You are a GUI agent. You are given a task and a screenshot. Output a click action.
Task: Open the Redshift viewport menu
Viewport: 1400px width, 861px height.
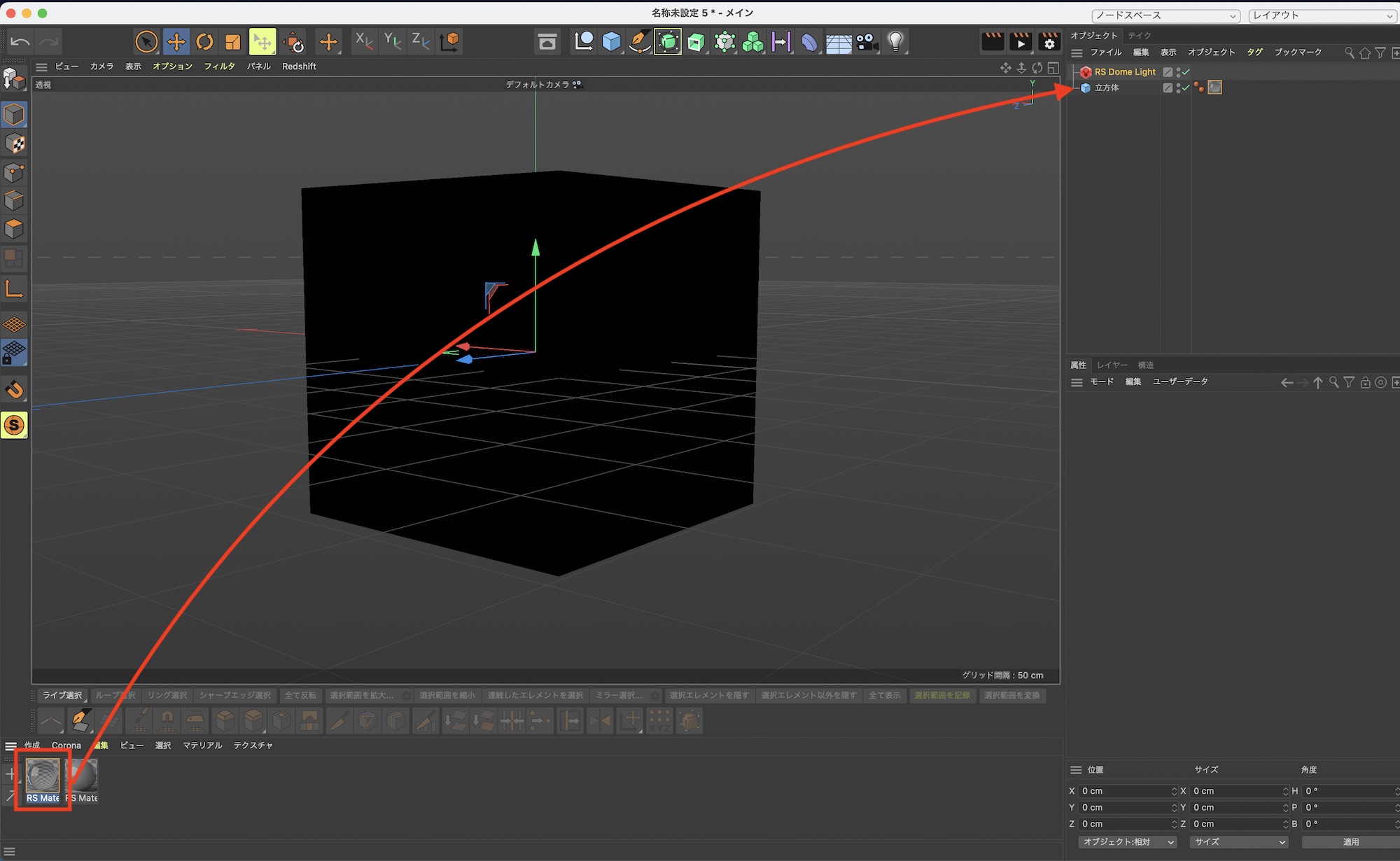click(x=299, y=66)
